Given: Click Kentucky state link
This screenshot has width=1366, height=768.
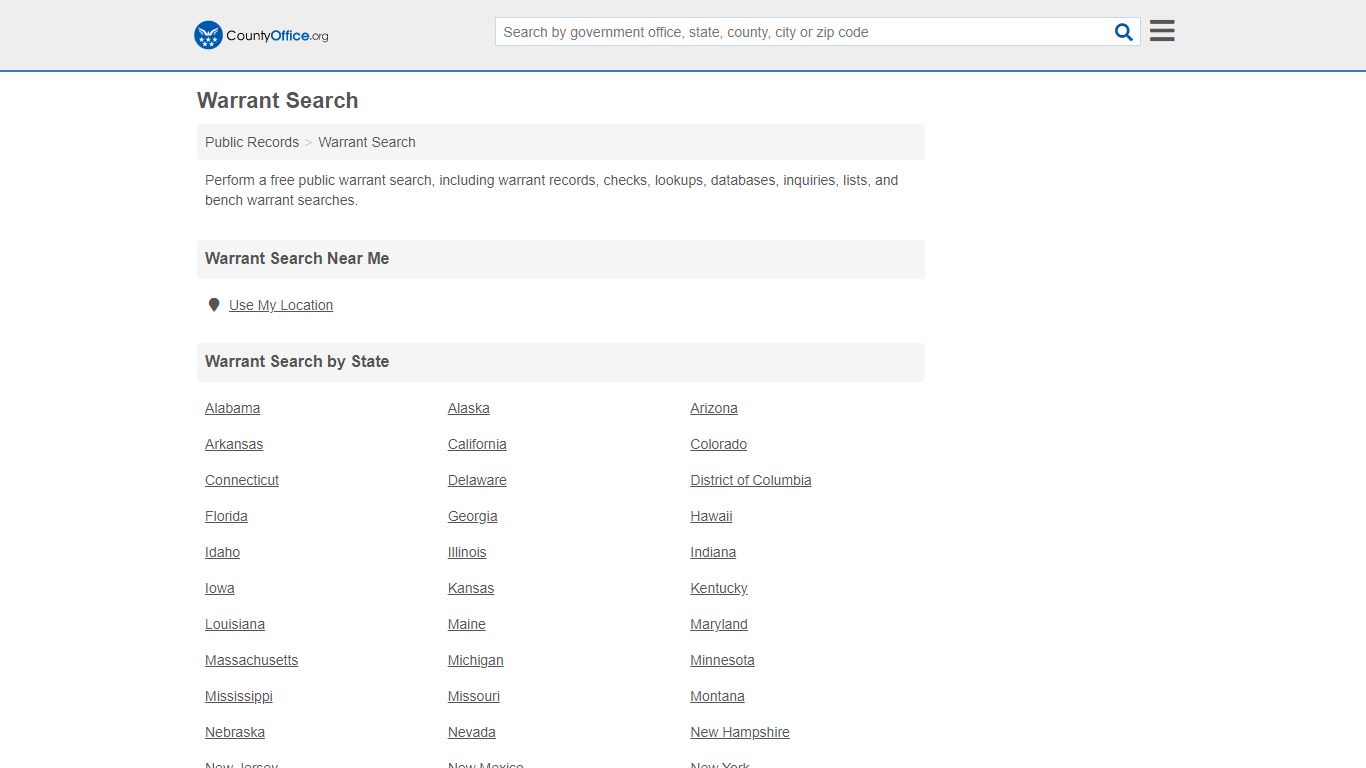Looking at the screenshot, I should (719, 588).
